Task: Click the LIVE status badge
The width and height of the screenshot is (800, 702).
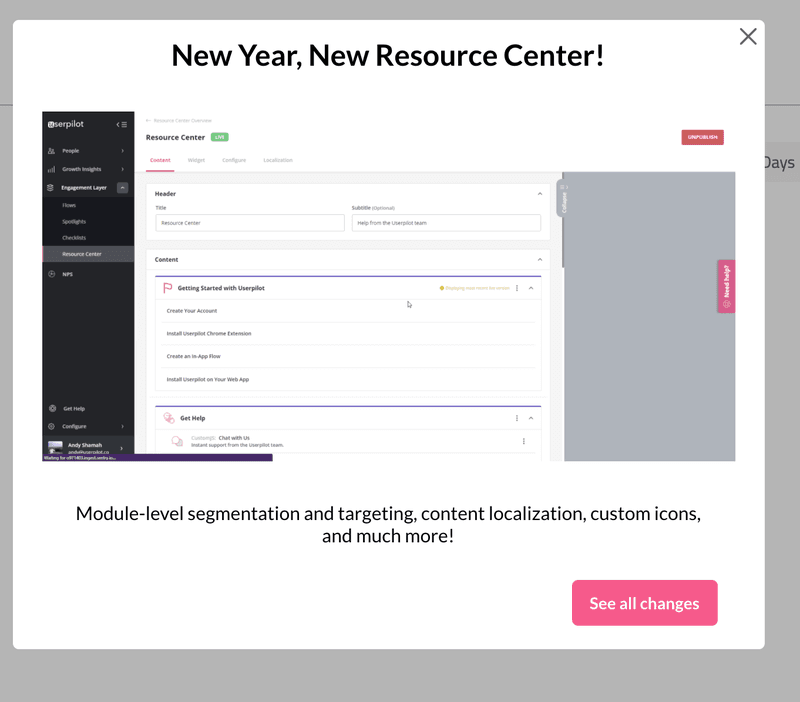Action: pyautogui.click(x=219, y=137)
